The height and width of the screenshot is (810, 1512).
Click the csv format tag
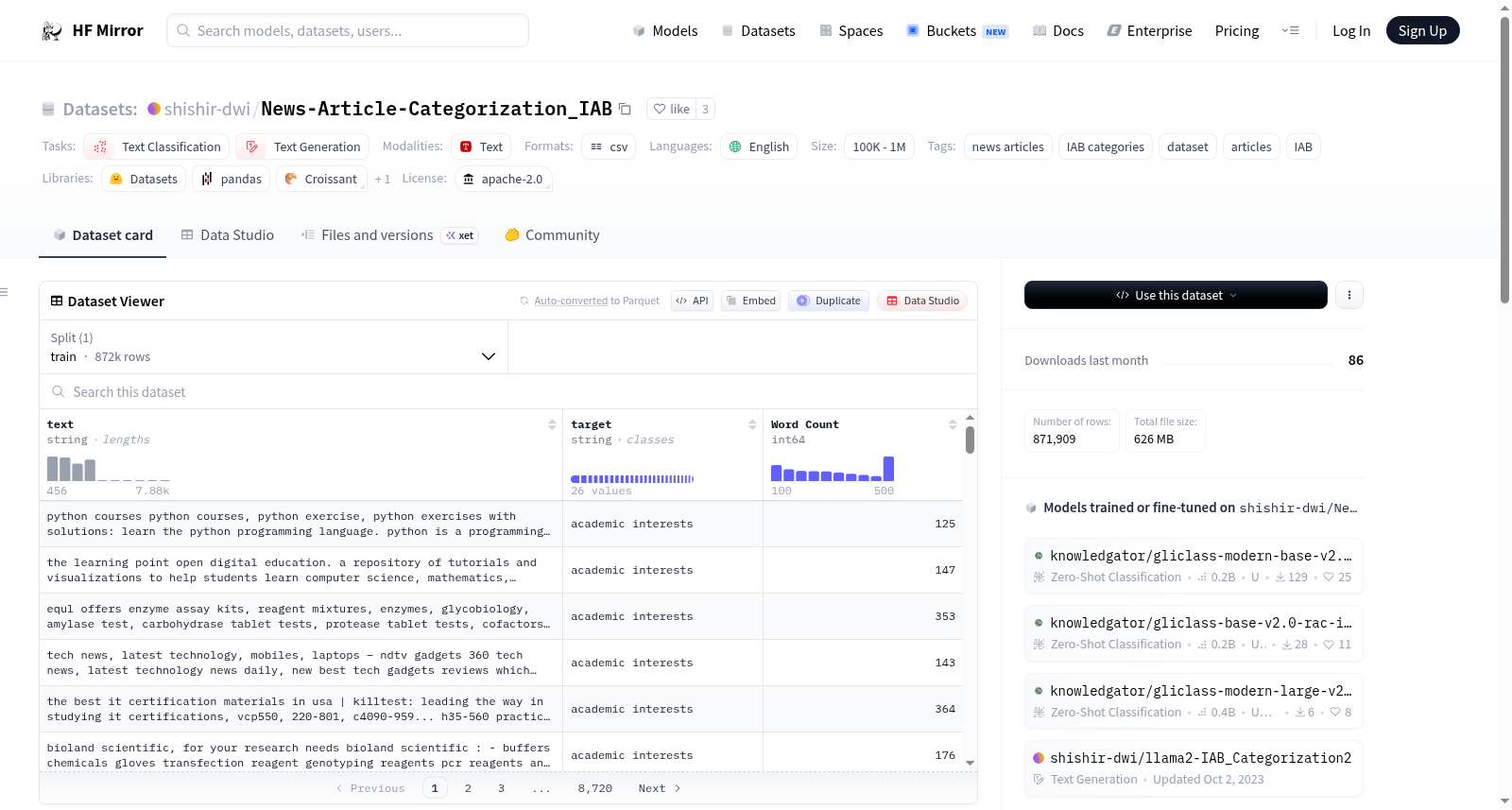tap(609, 146)
